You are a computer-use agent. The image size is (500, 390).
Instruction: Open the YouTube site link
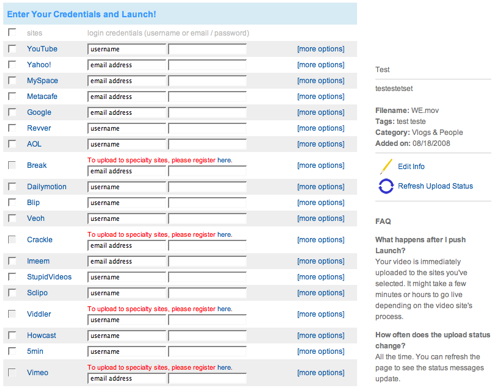pos(42,49)
